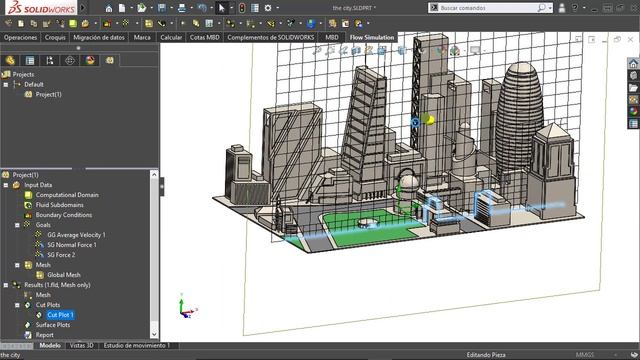Collapse the Results node

point(6,285)
